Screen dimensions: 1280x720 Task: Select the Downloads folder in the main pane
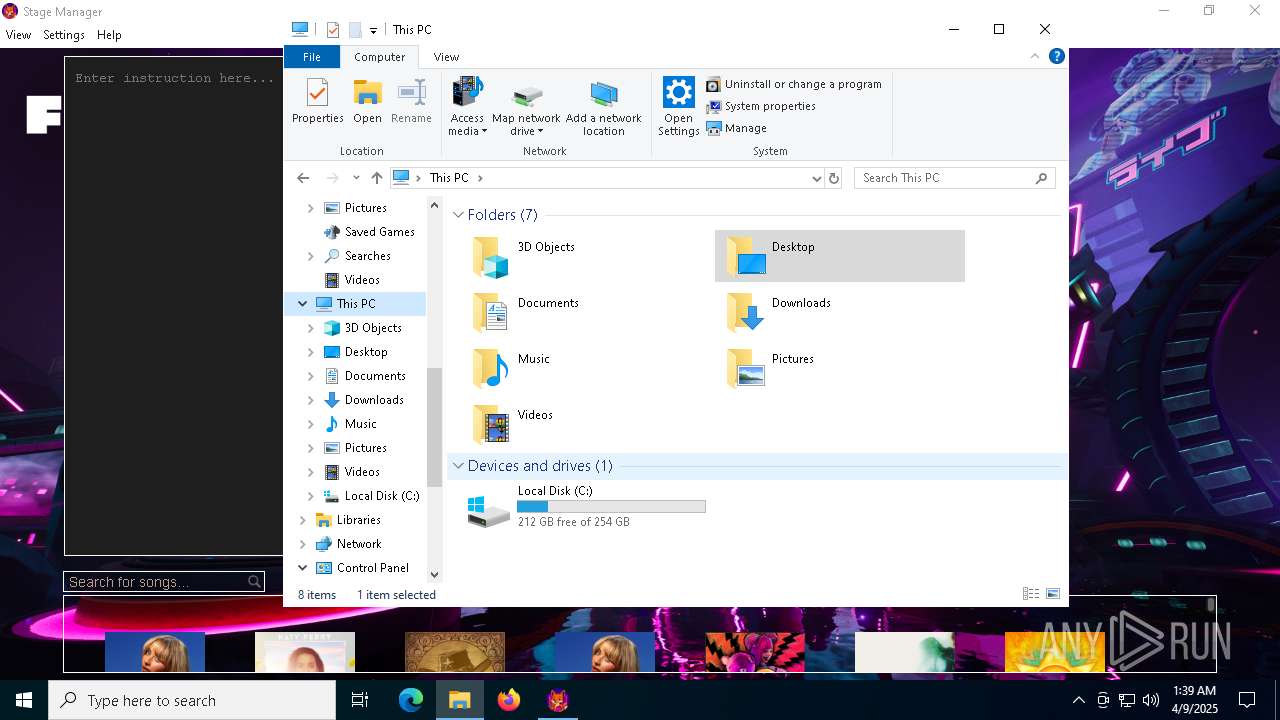(840, 312)
